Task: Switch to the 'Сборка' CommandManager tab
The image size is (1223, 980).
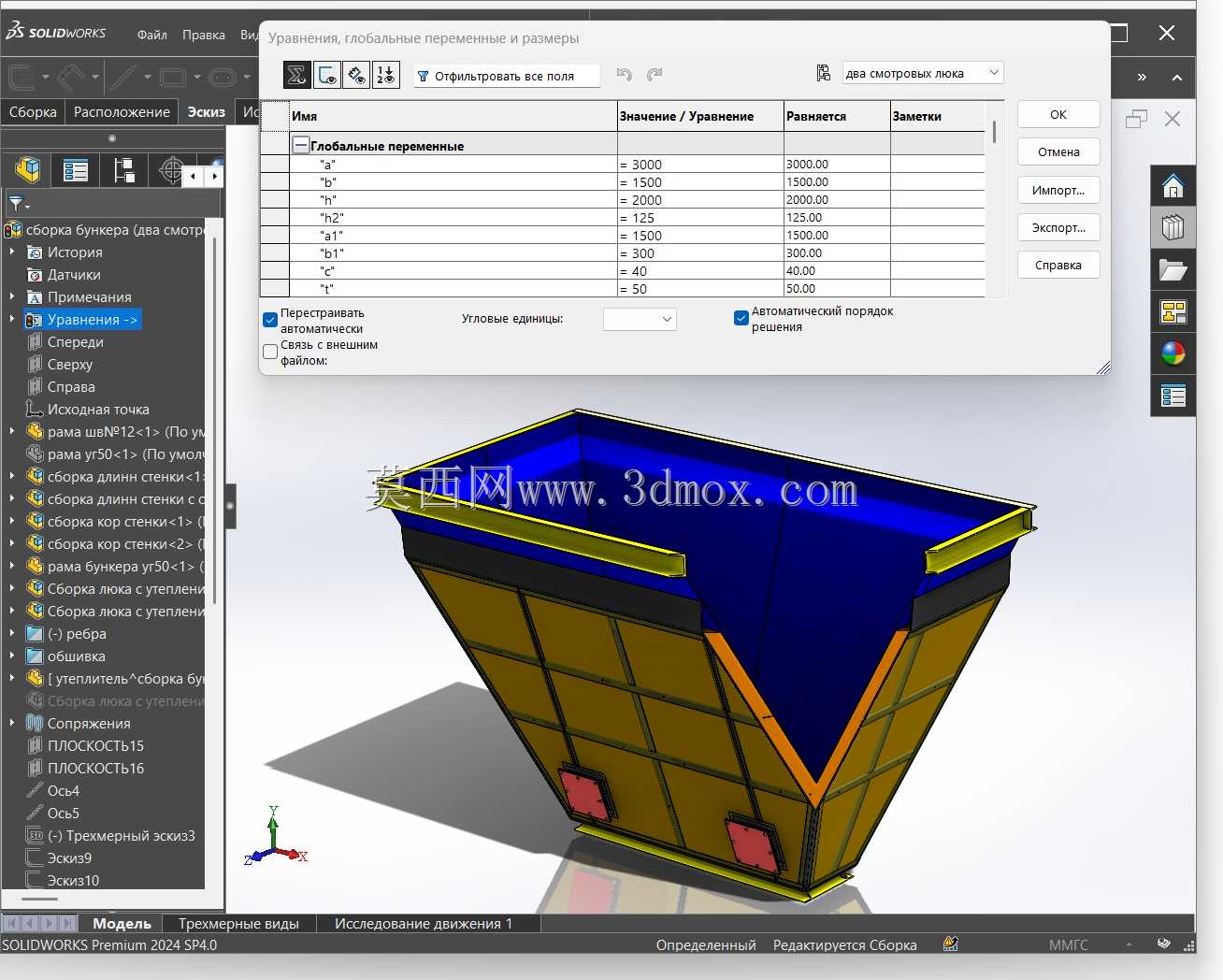Action: click(33, 111)
